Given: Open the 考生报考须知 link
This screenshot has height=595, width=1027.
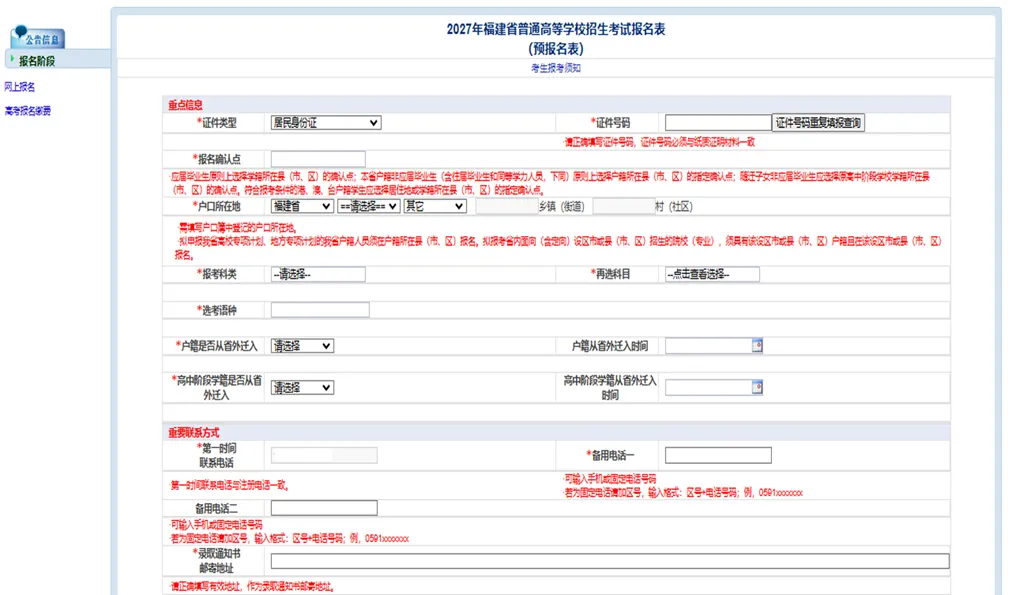Looking at the screenshot, I should pyautogui.click(x=555, y=68).
